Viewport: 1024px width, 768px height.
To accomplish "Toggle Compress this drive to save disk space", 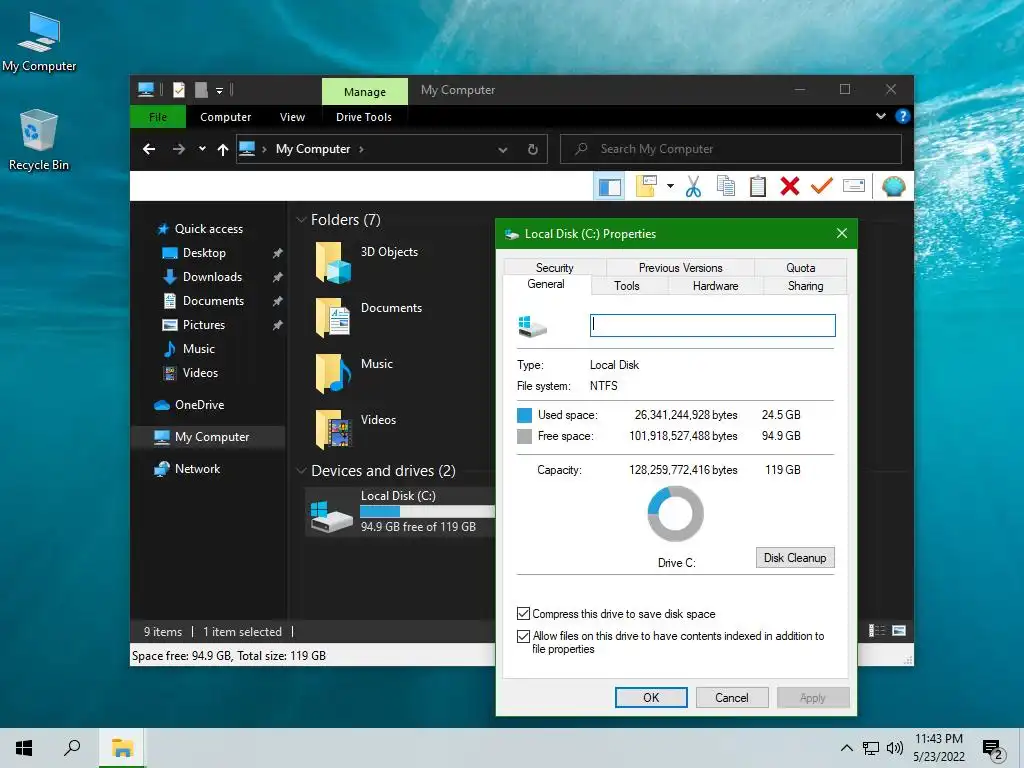I will [523, 614].
